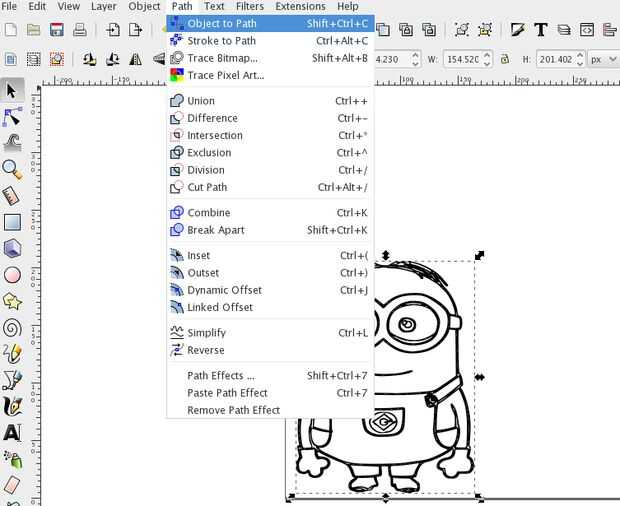Choose Stroke to Path menu entry
Screen dimensions: 620x506
click(x=270, y=41)
